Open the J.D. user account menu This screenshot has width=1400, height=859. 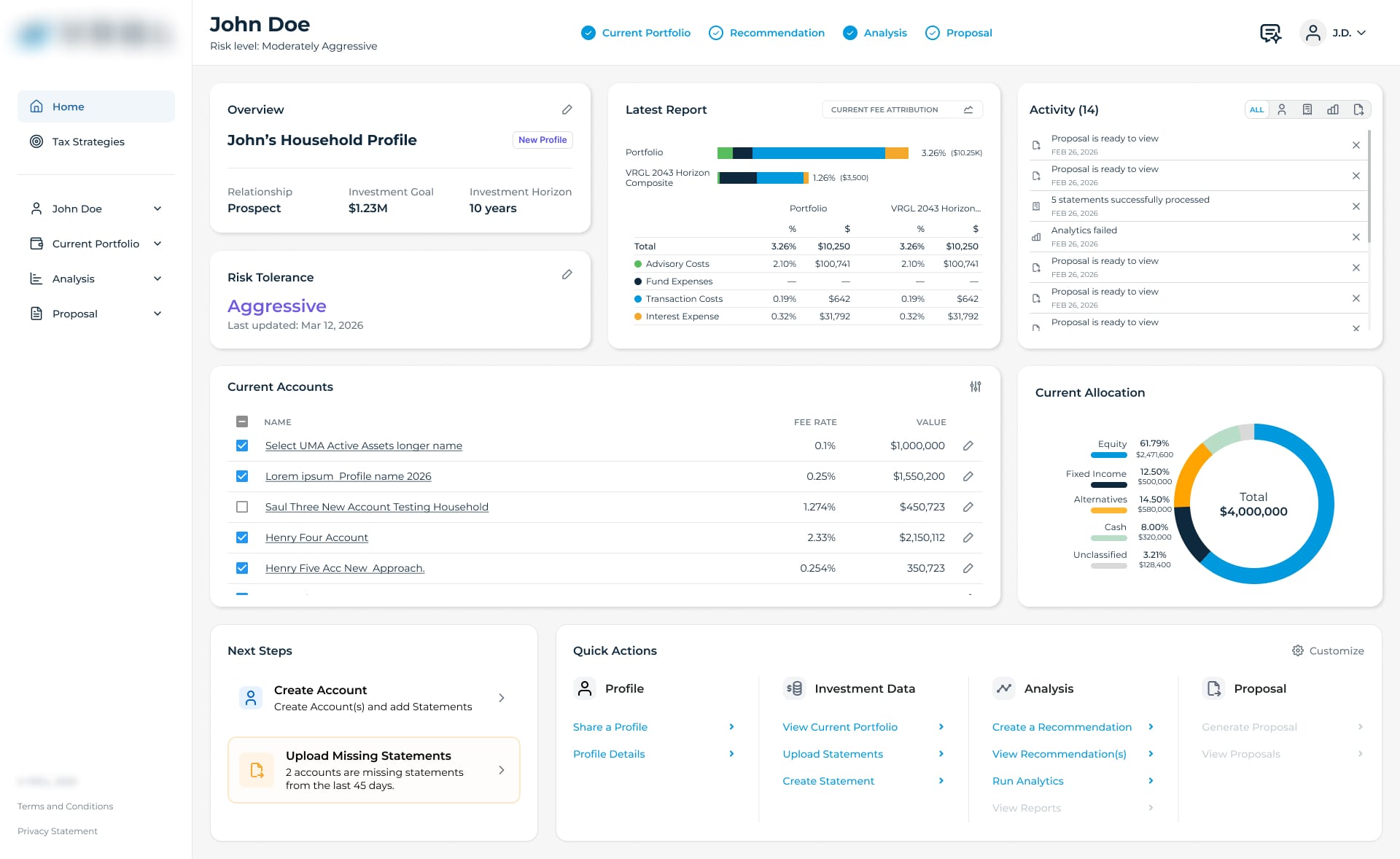[1333, 33]
